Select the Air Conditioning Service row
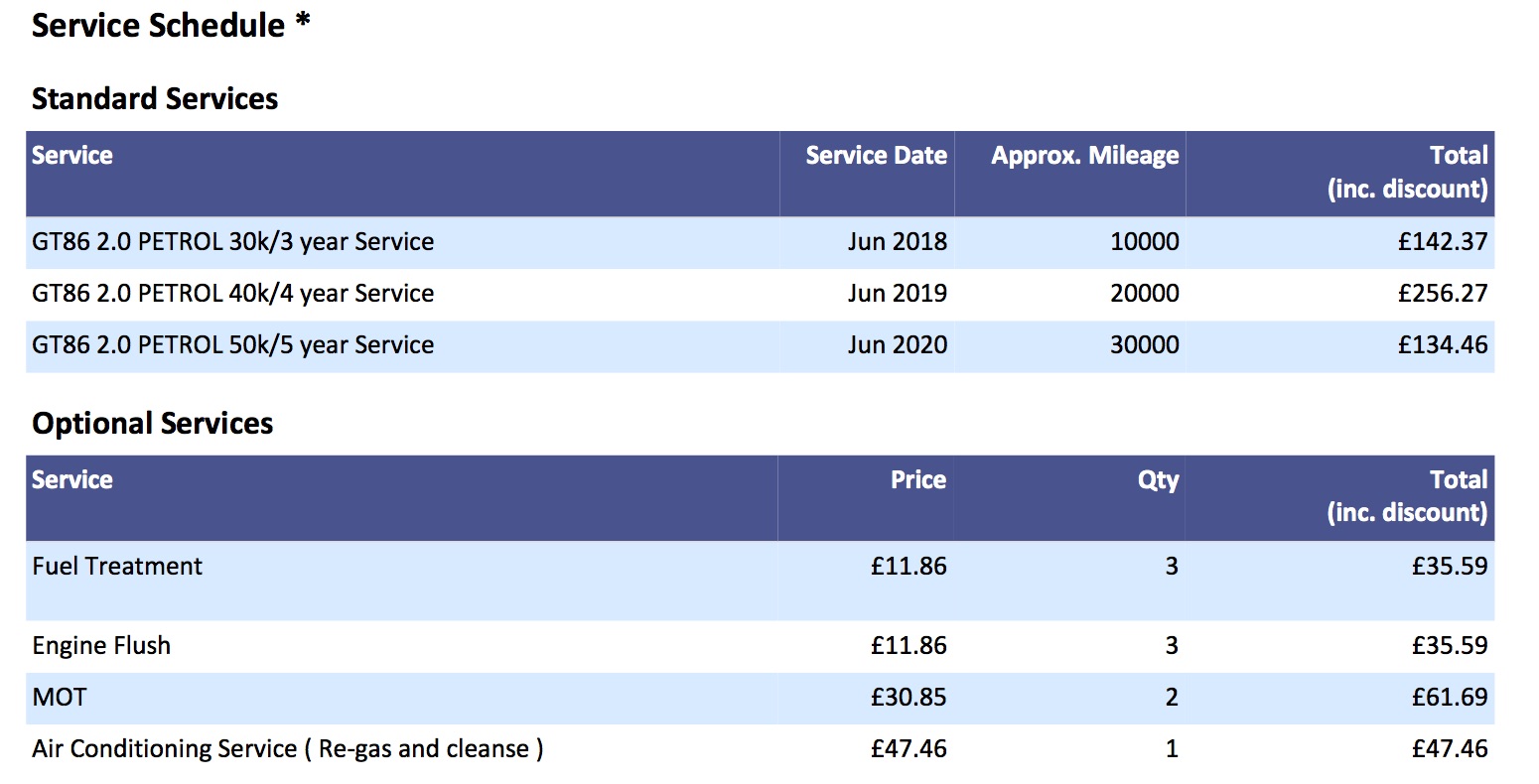The image size is (1539, 784). click(760, 749)
